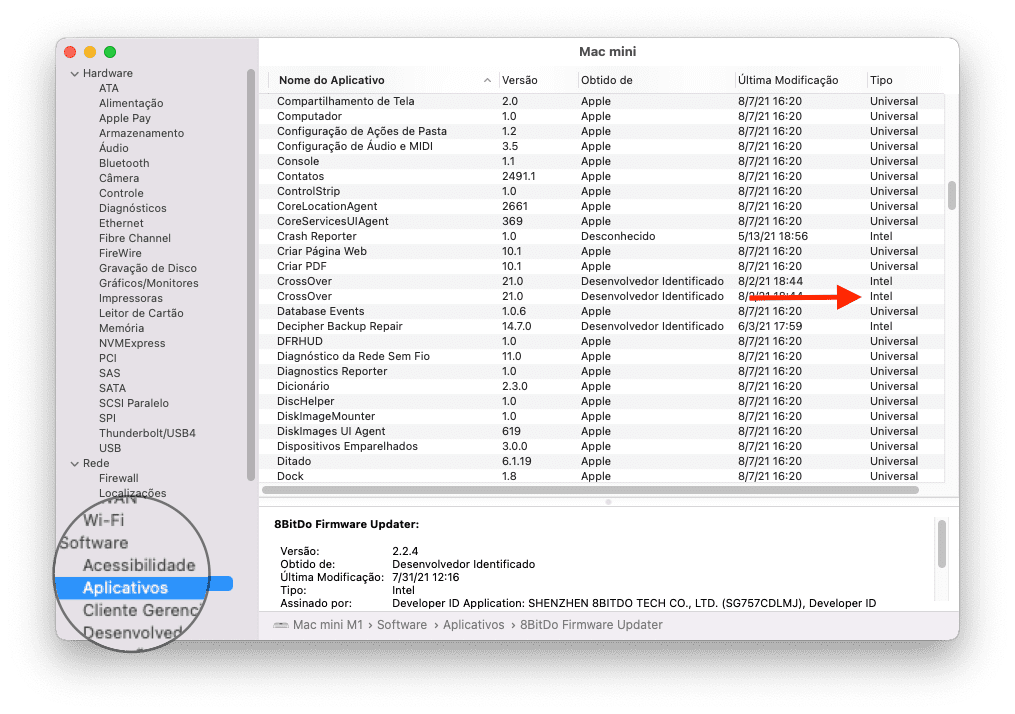
Task: Select the Console application row
Action: [x=601, y=161]
